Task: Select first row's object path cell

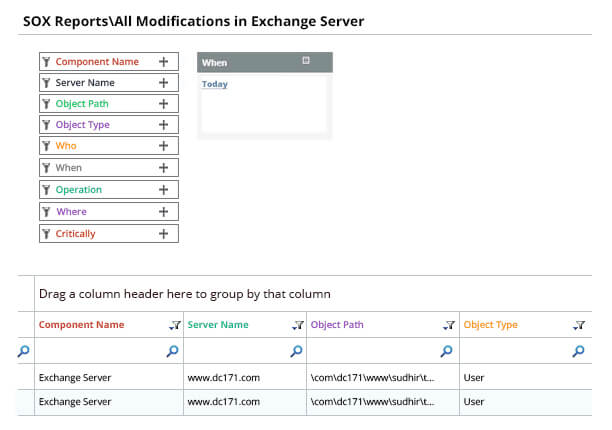Action: click(x=383, y=377)
